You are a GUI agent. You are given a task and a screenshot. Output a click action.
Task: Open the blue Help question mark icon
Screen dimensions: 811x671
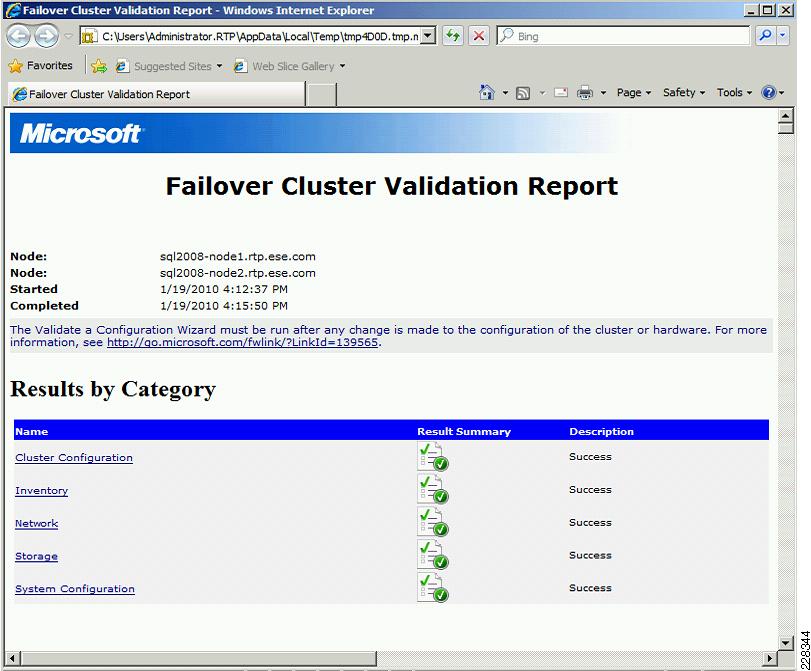tap(769, 93)
